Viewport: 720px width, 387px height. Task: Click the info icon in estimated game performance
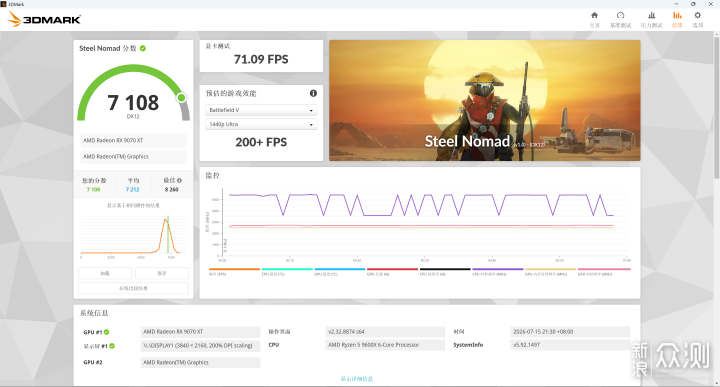[313, 93]
